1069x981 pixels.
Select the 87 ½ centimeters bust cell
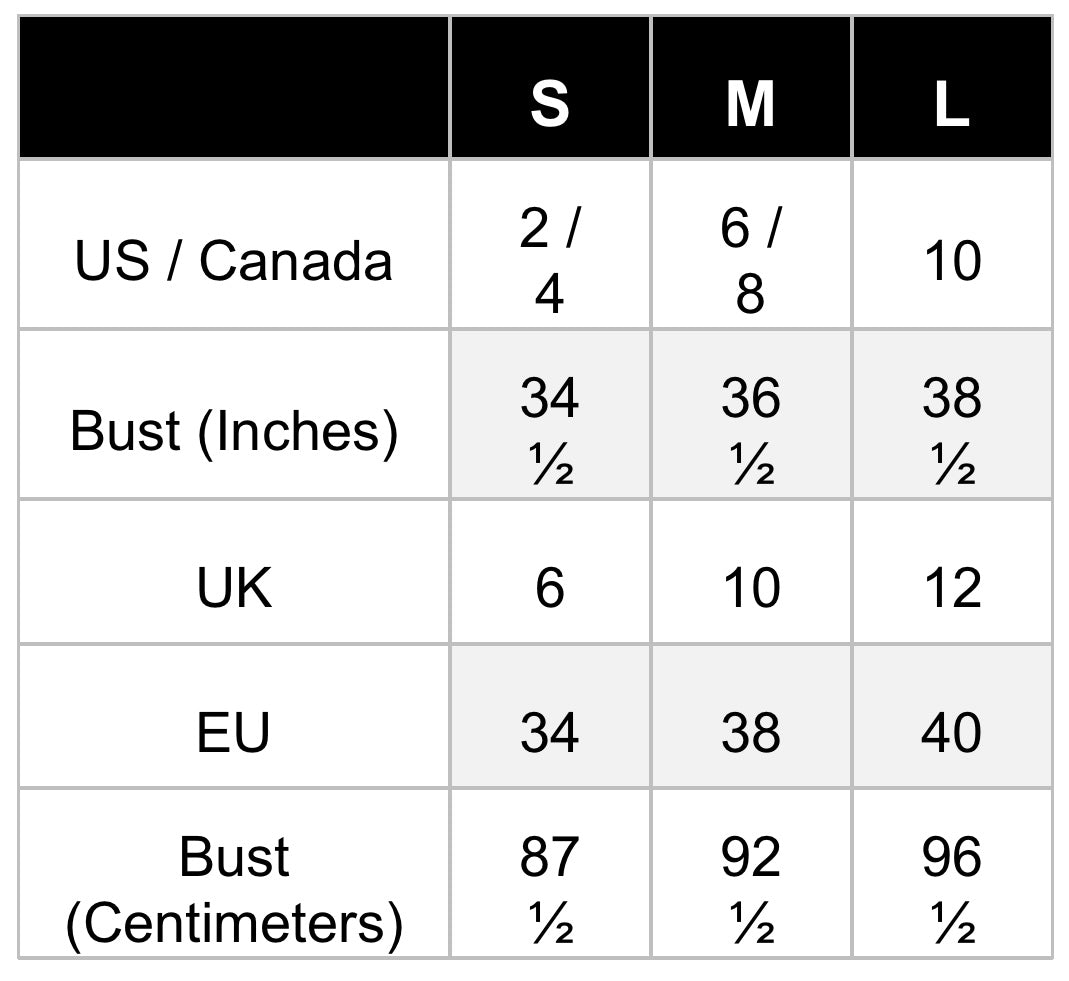(549, 890)
